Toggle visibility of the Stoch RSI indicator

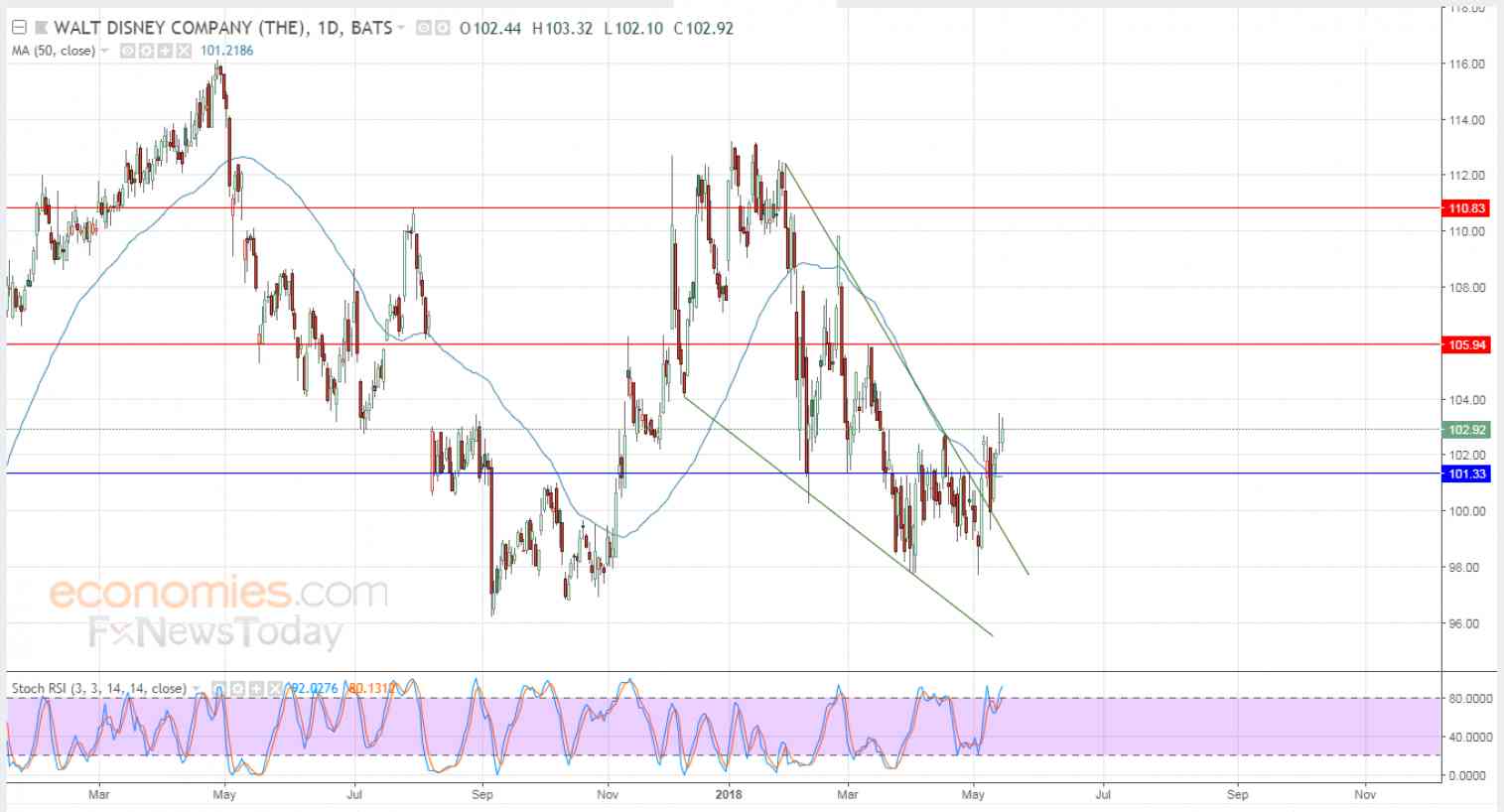point(217,688)
